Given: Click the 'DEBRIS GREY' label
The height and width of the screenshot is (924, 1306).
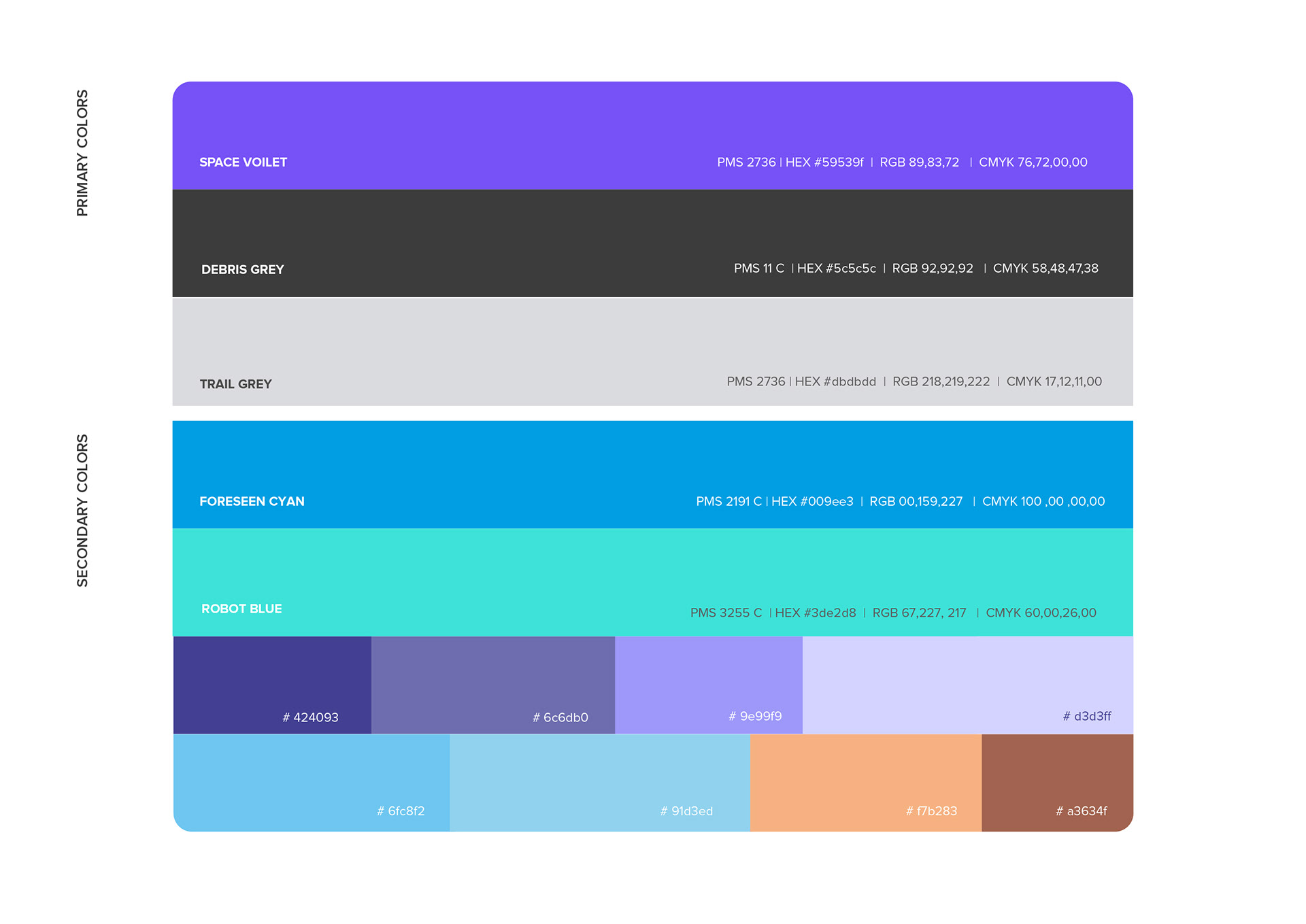Looking at the screenshot, I should click(242, 270).
